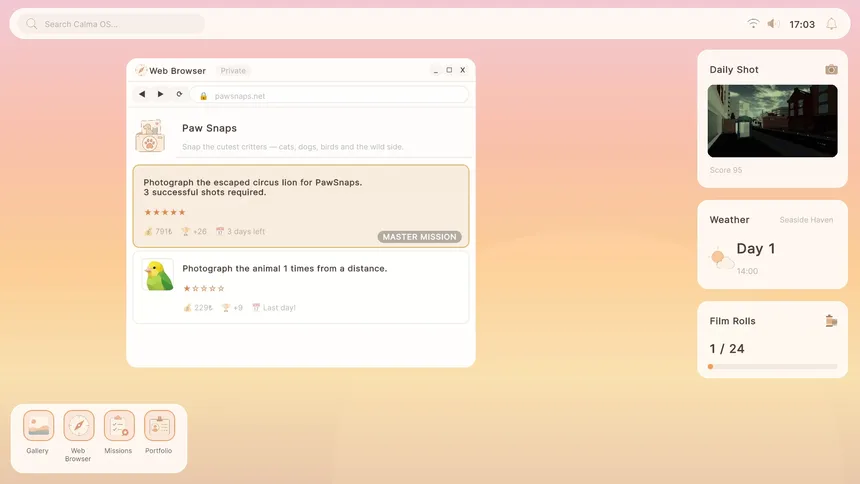Viewport: 860px width, 484px height.
Task: Launch Web Browser from the dock
Action: click(78, 425)
